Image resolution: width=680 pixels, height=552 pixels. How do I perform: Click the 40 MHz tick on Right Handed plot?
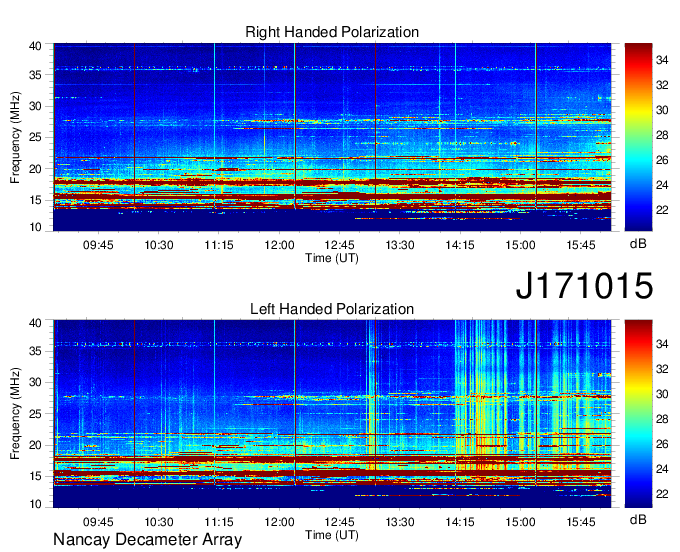(36, 46)
